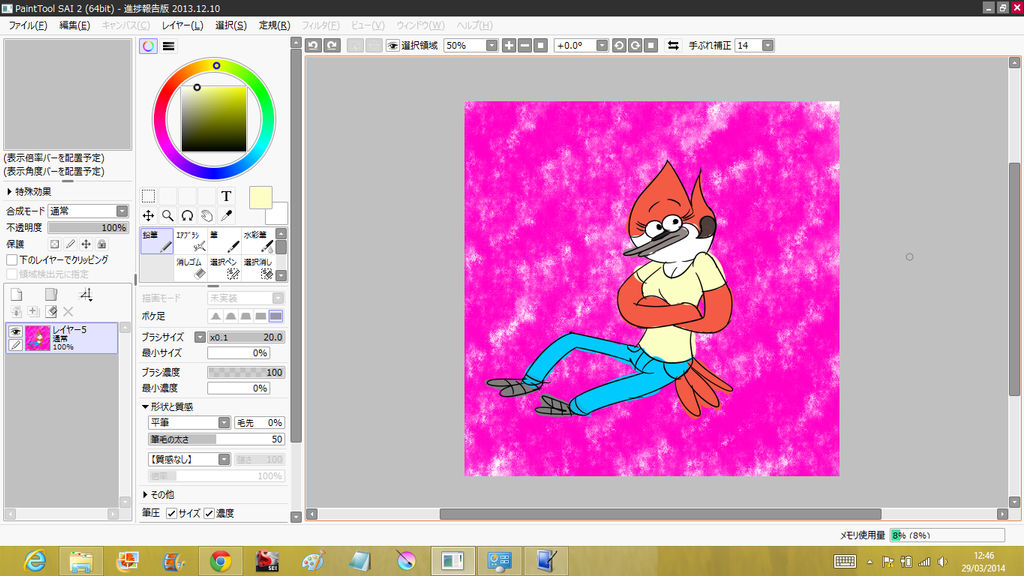Activate the Magnifier zoom tool
The height and width of the screenshot is (576, 1024).
click(167, 216)
